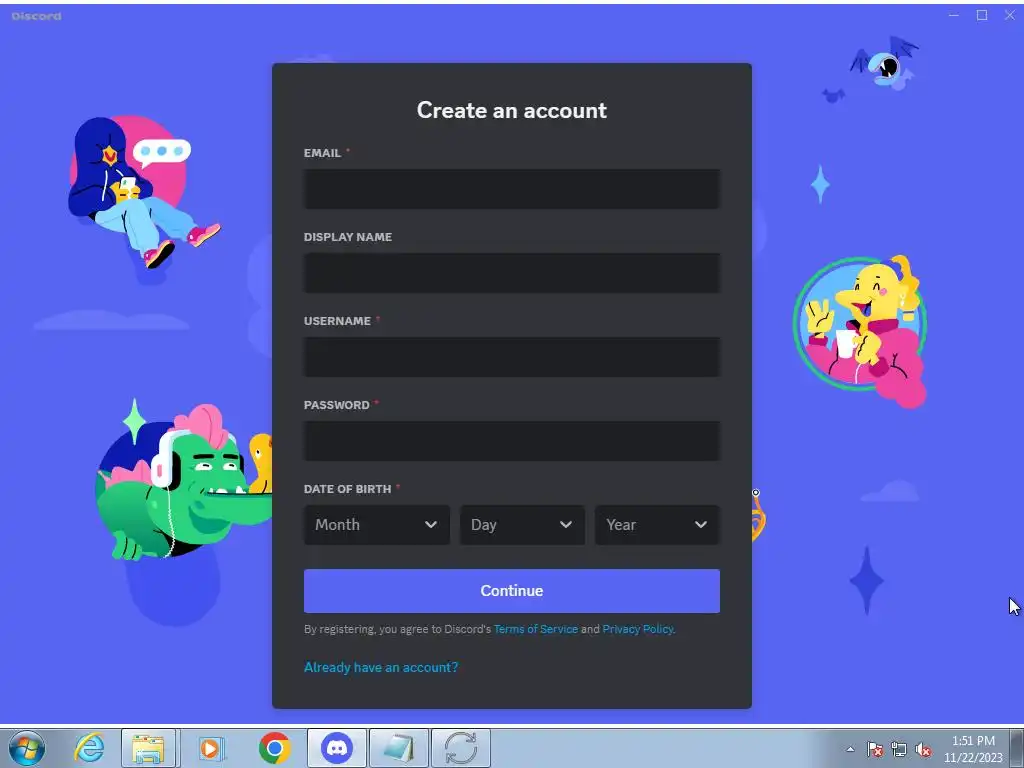The height and width of the screenshot is (768, 1024).
Task: Focus the Display Name input field
Action: tap(511, 273)
